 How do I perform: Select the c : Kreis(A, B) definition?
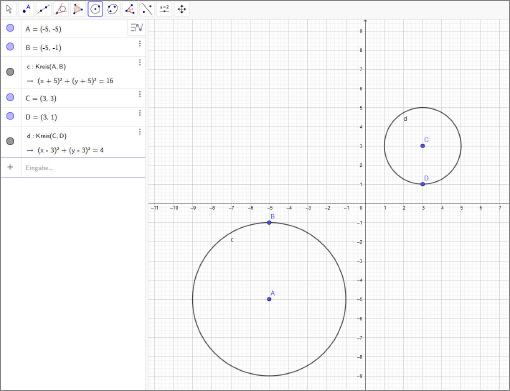point(46,67)
